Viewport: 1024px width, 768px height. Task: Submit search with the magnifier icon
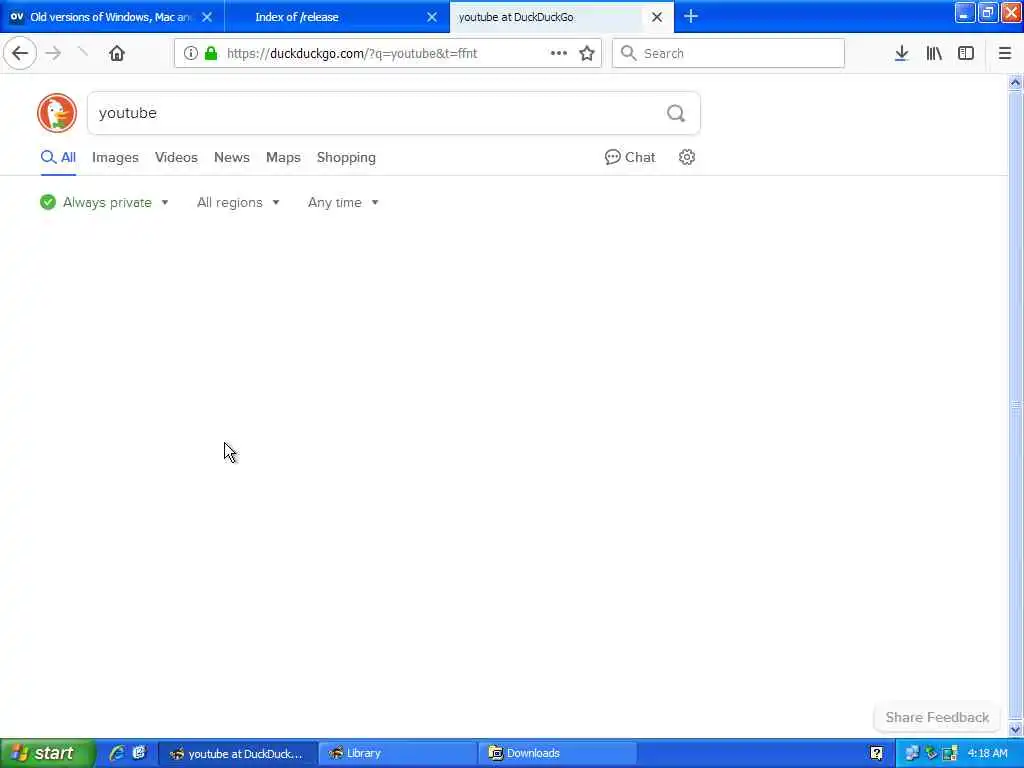tap(676, 114)
